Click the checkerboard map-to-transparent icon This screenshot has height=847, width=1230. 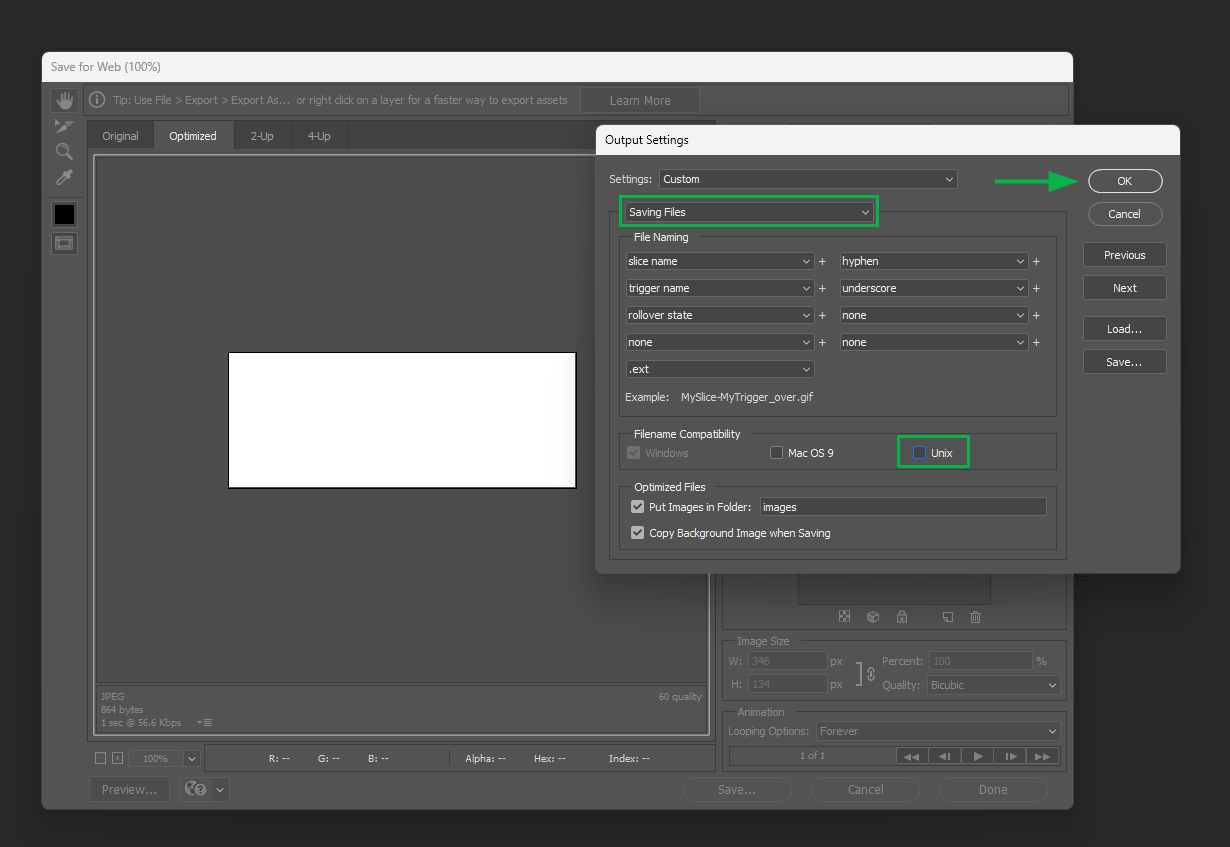pyautogui.click(x=844, y=617)
